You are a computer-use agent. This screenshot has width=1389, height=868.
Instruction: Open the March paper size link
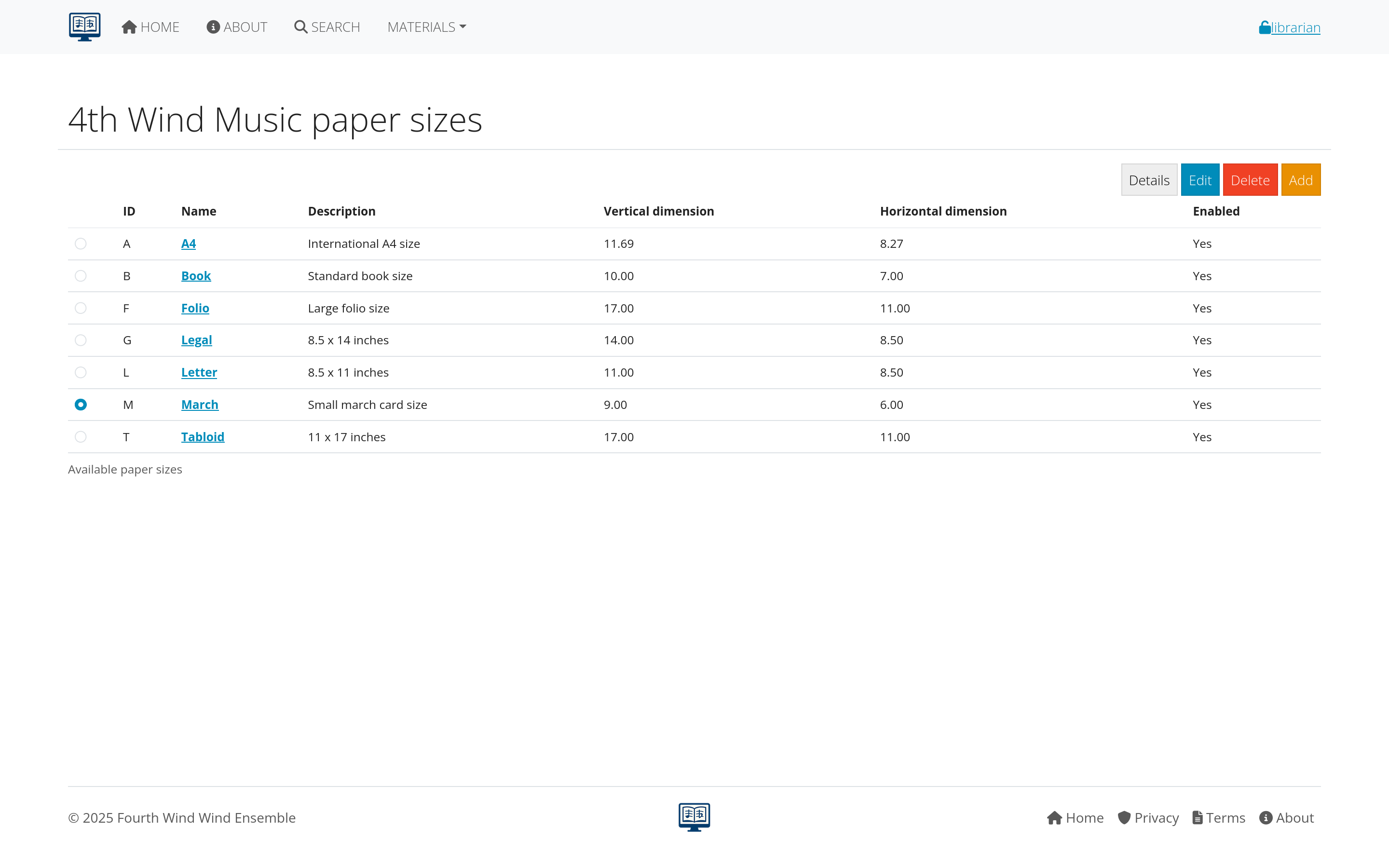point(199,404)
